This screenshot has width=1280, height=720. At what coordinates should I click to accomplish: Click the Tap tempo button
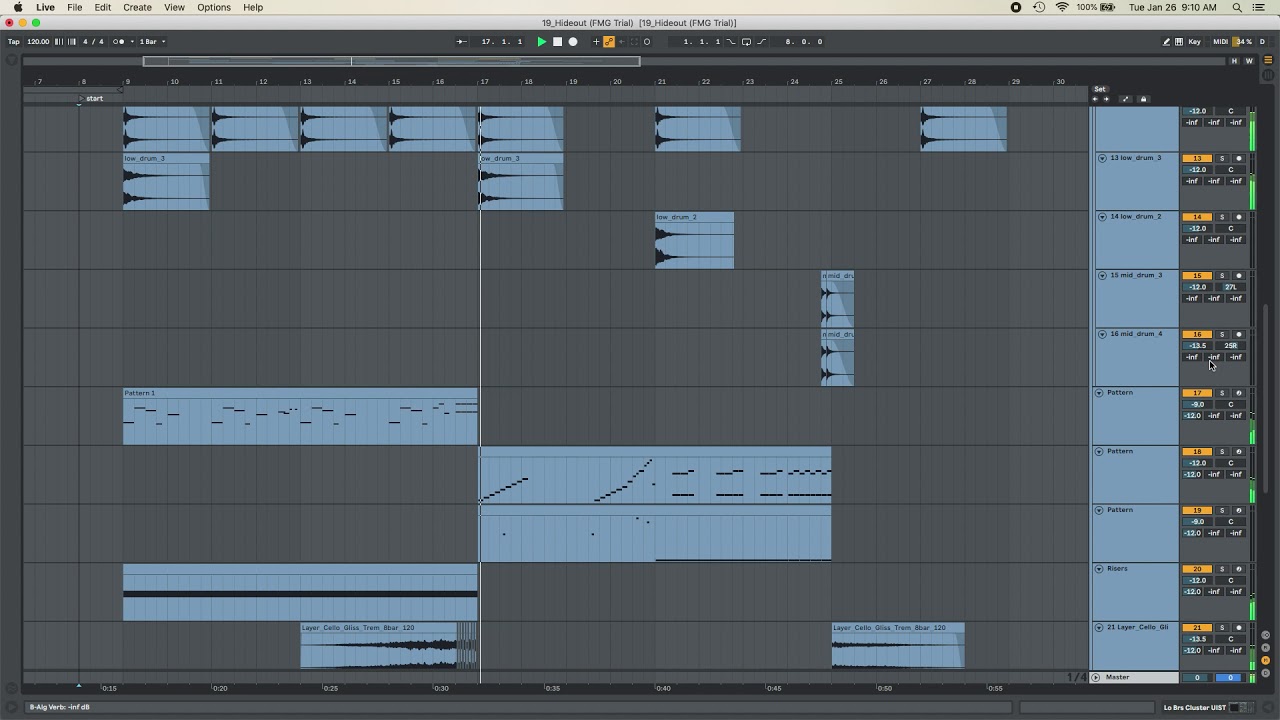pos(14,42)
